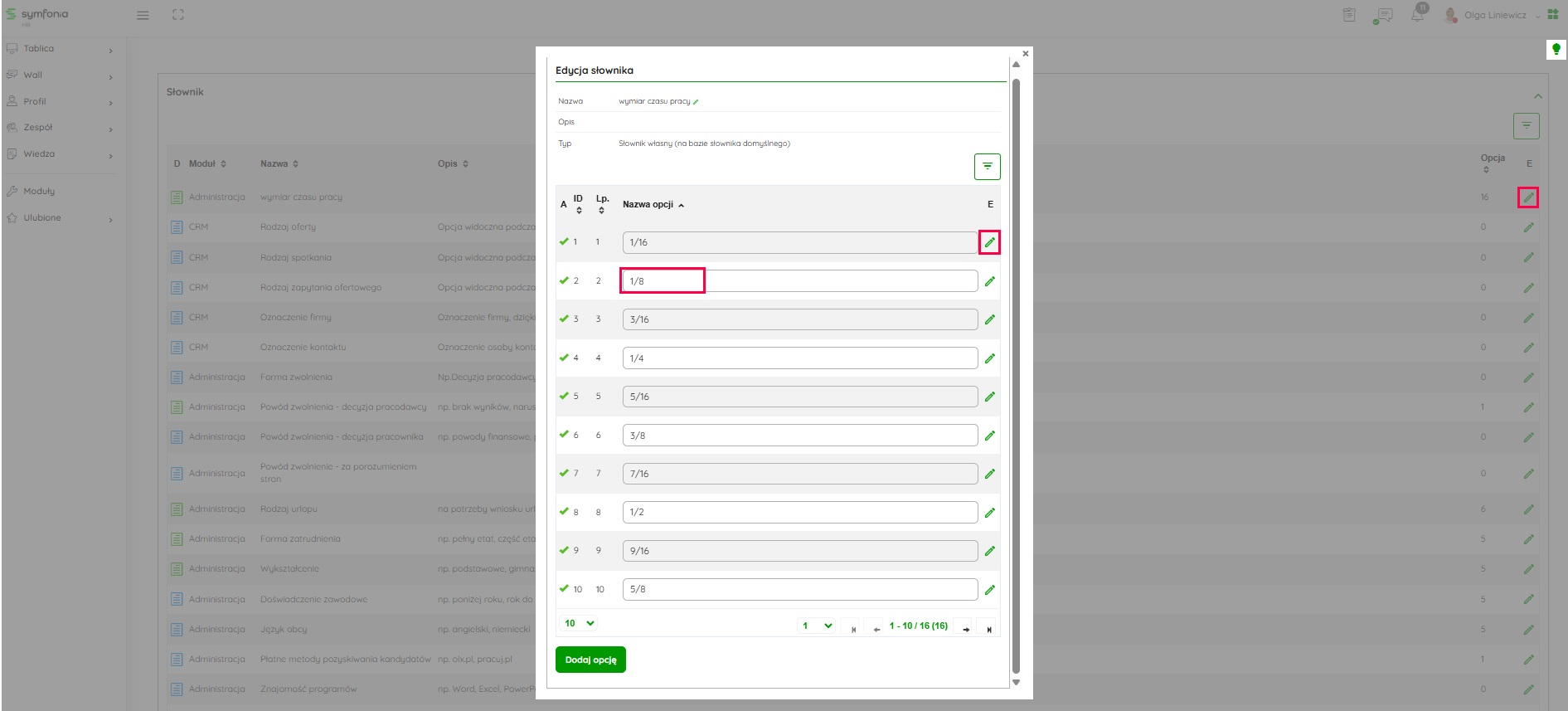The width and height of the screenshot is (1568, 711).
Task: Toggle active checkmark for option ID 10
Action: [564, 588]
